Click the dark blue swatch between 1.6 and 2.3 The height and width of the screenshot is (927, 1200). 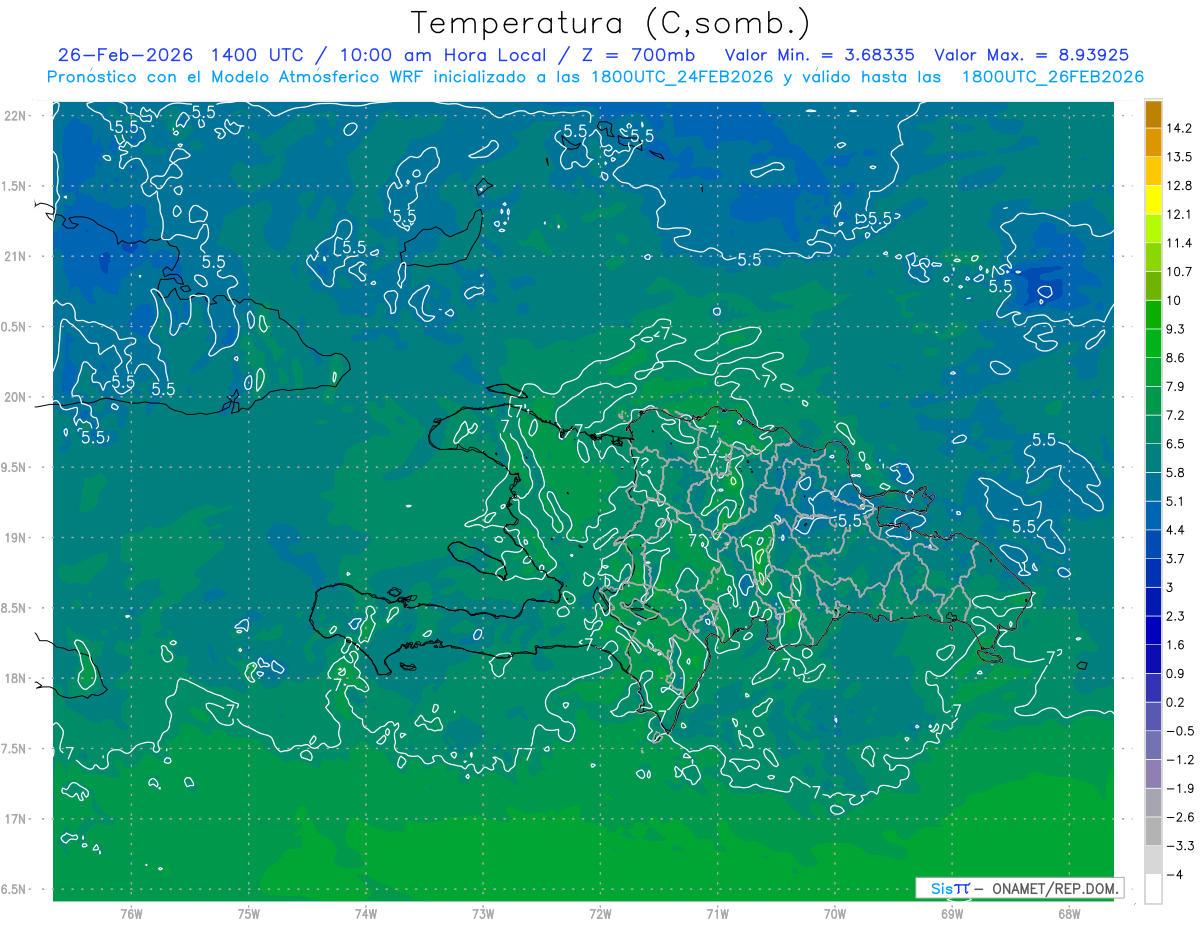click(x=1153, y=631)
